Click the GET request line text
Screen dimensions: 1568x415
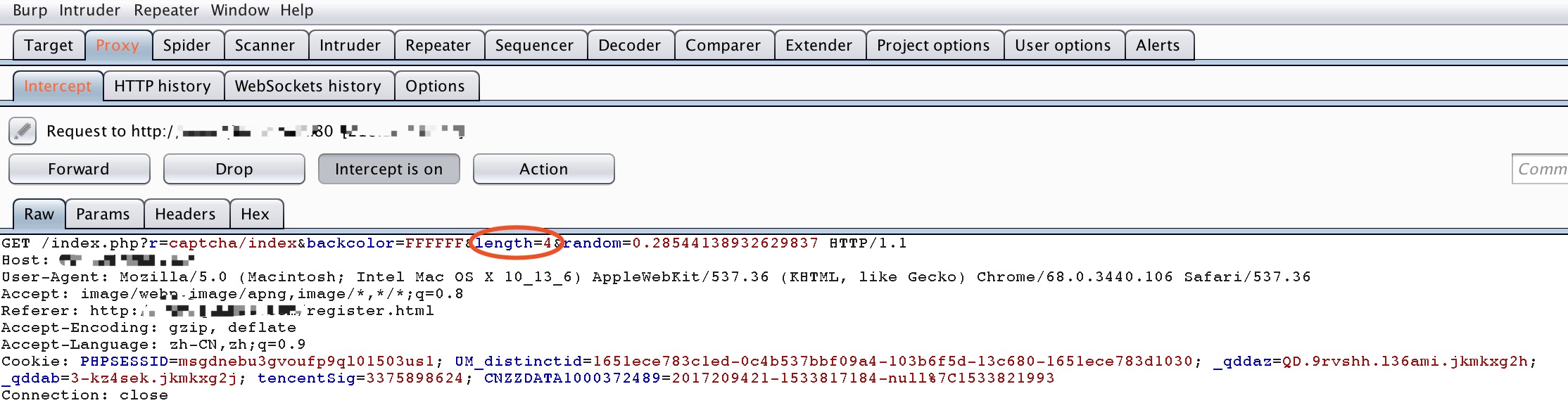454,243
